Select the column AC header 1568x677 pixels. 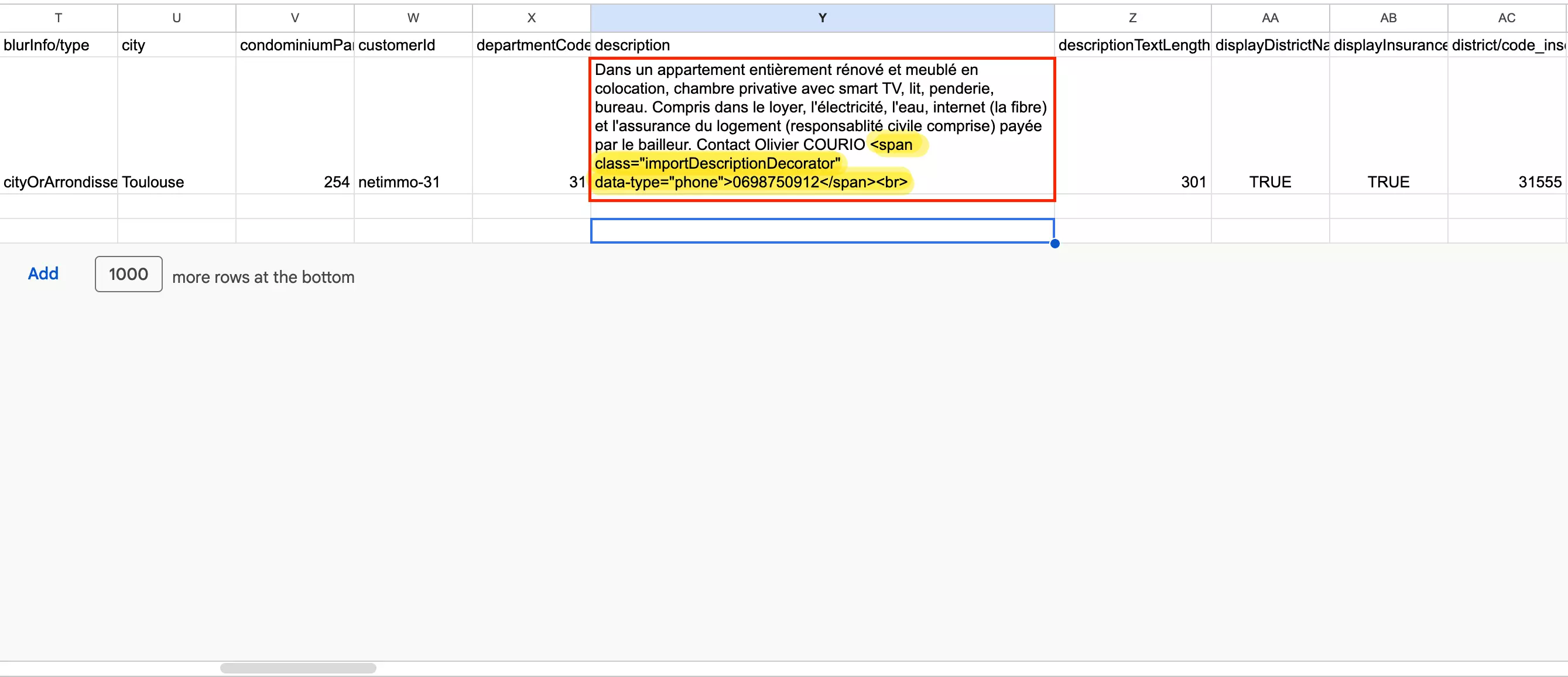pyautogui.click(x=1507, y=18)
